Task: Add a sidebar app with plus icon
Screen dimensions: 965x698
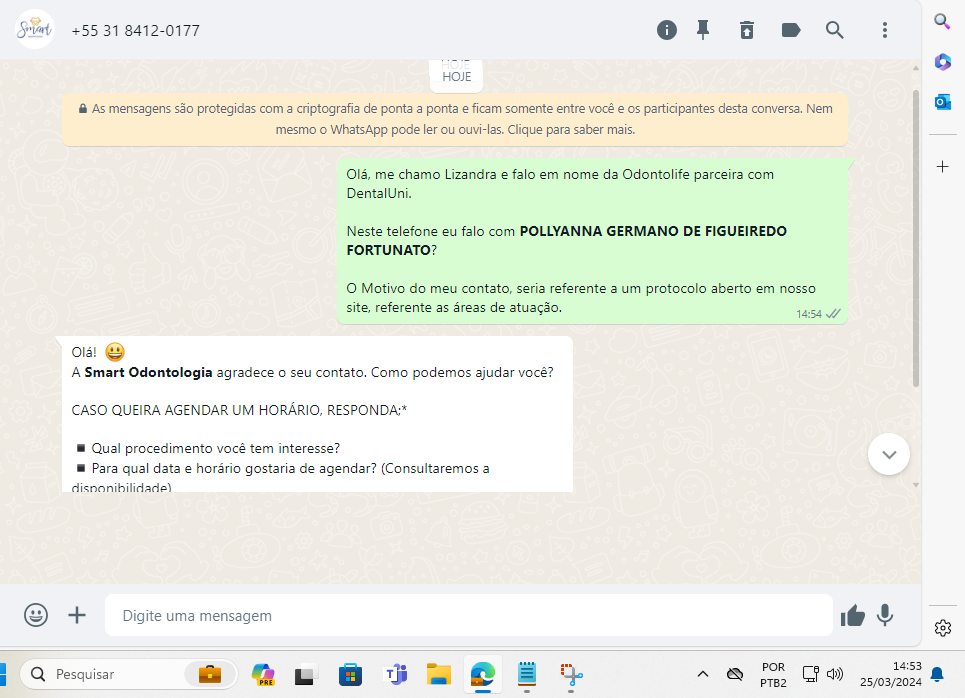Action: [942, 167]
